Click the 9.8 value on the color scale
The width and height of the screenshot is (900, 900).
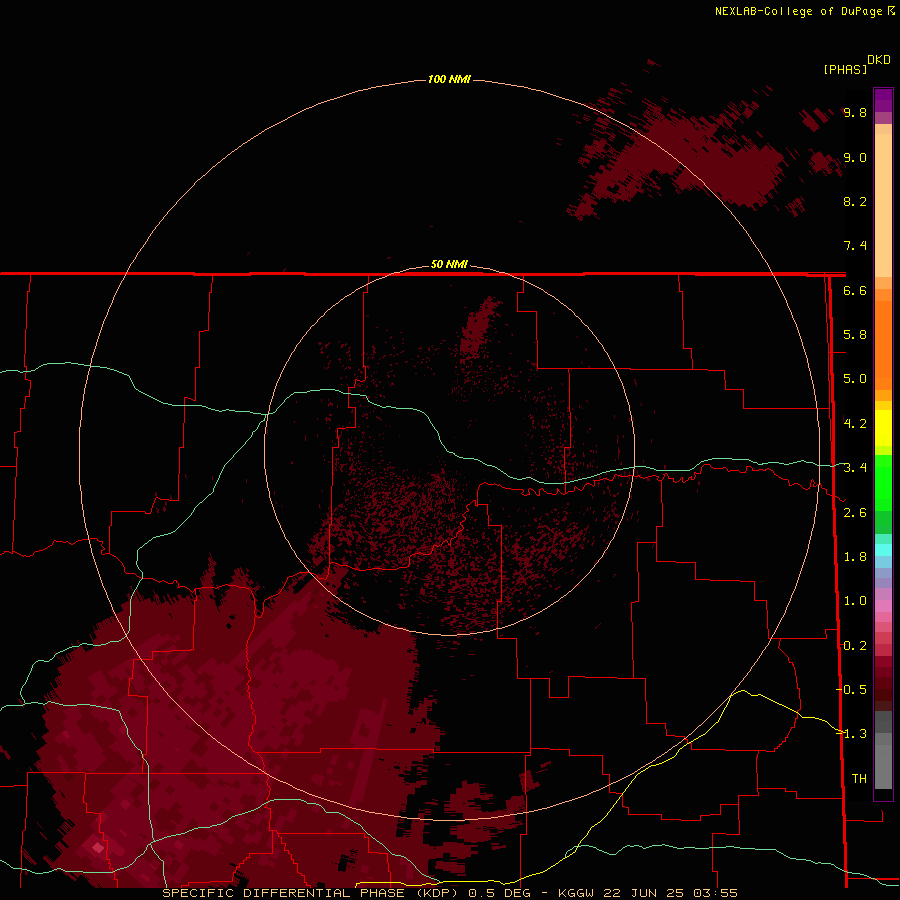(855, 112)
